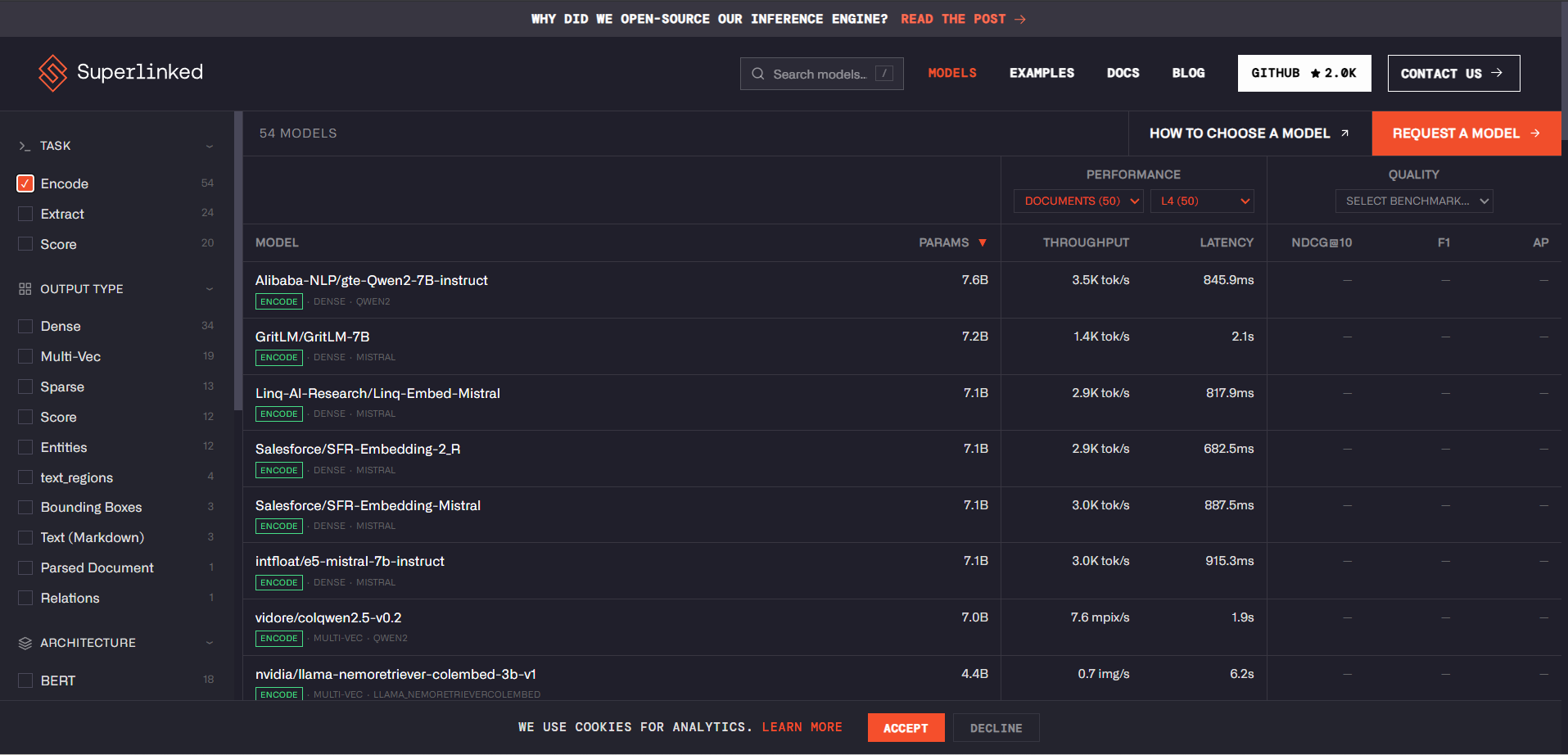
Task: Check the Extract task checkbox
Action: tap(25, 214)
